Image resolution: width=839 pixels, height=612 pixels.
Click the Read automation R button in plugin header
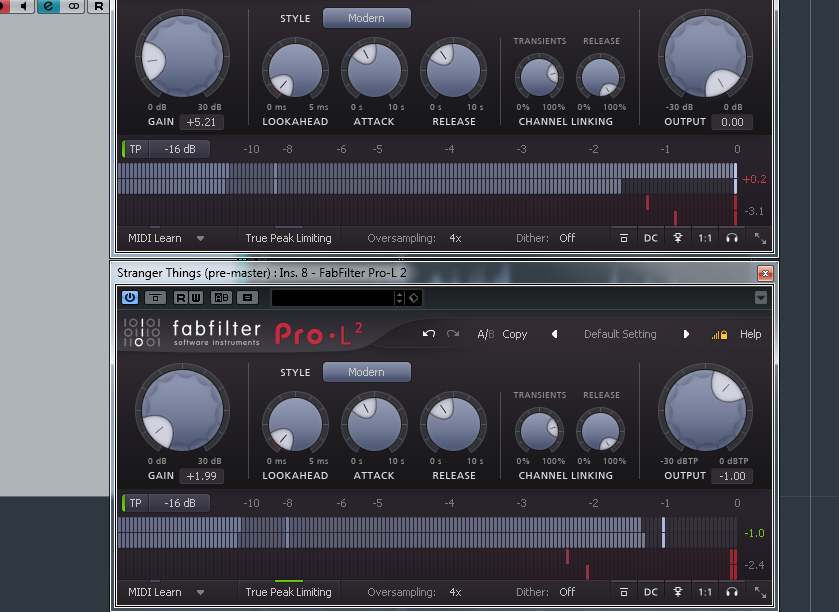[182, 298]
